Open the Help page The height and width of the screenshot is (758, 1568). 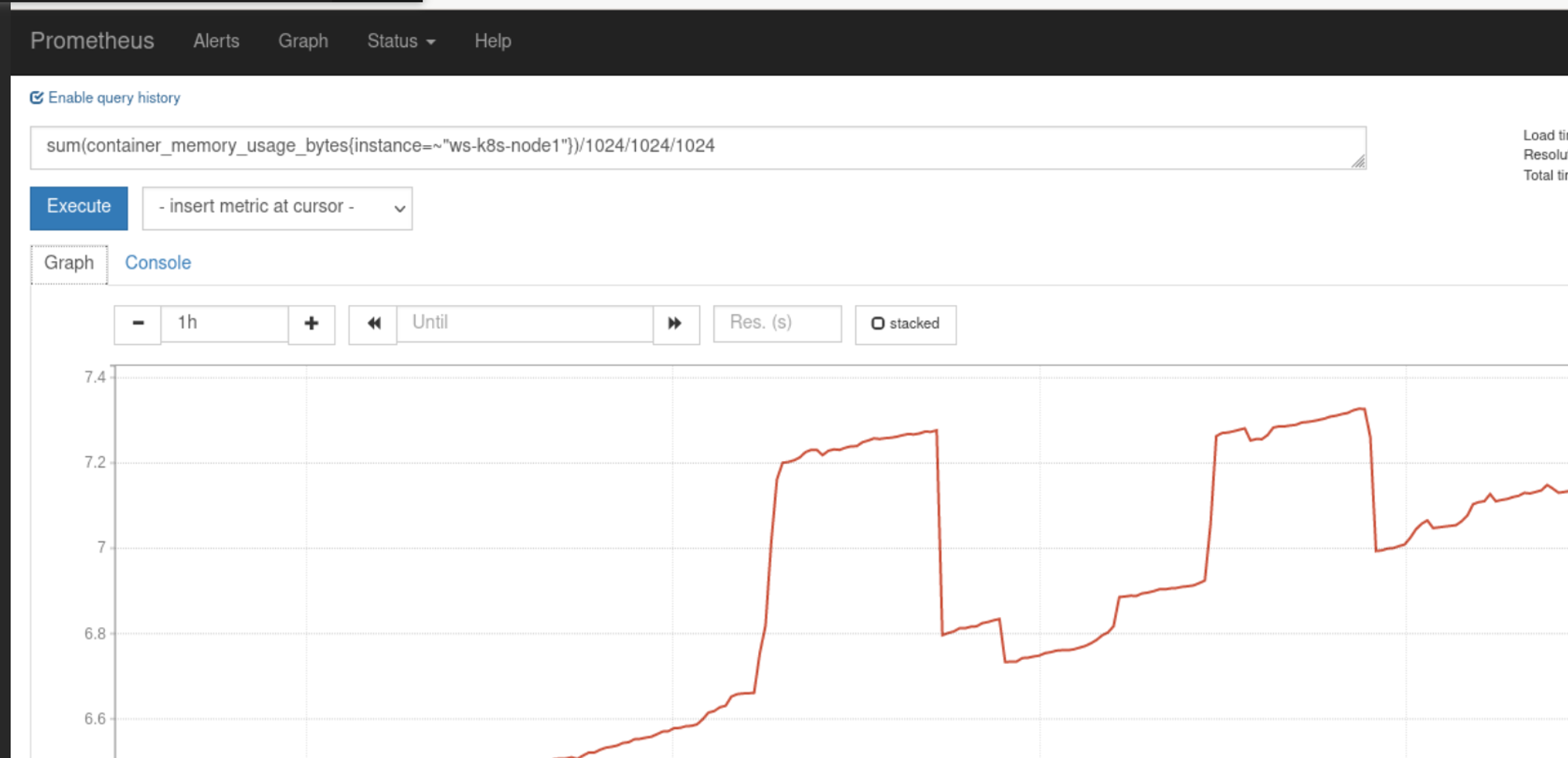click(492, 41)
